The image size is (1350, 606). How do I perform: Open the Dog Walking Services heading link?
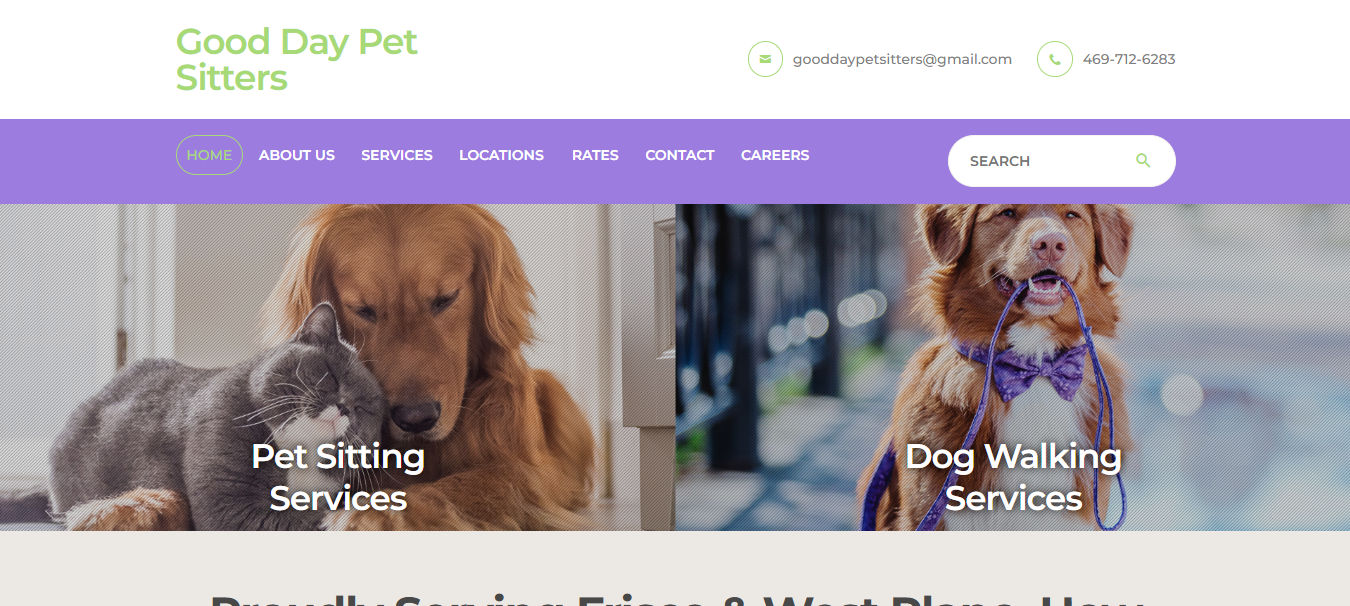[x=1013, y=477]
